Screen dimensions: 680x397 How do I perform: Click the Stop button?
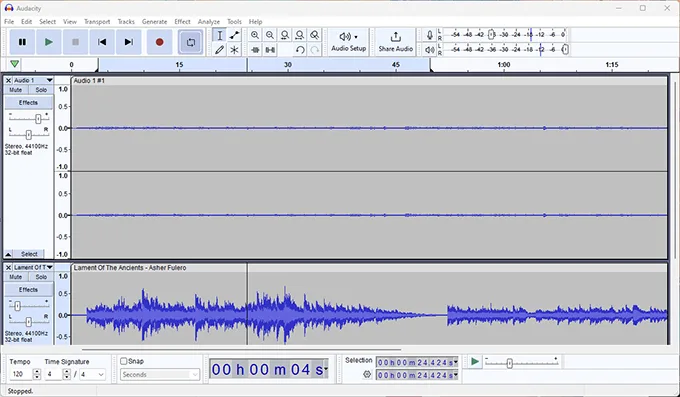(75, 42)
